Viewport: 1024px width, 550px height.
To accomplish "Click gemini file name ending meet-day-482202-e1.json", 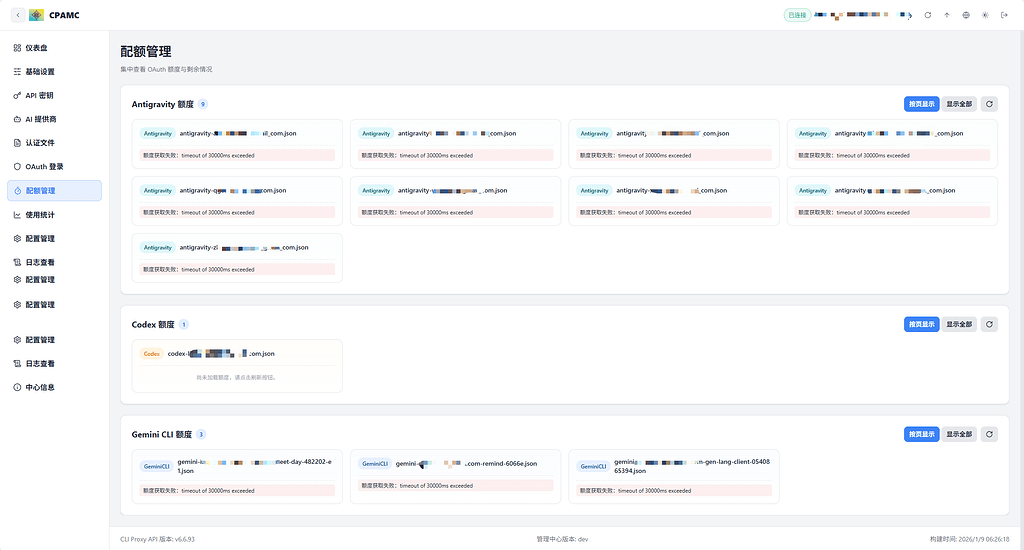I will tap(254, 466).
